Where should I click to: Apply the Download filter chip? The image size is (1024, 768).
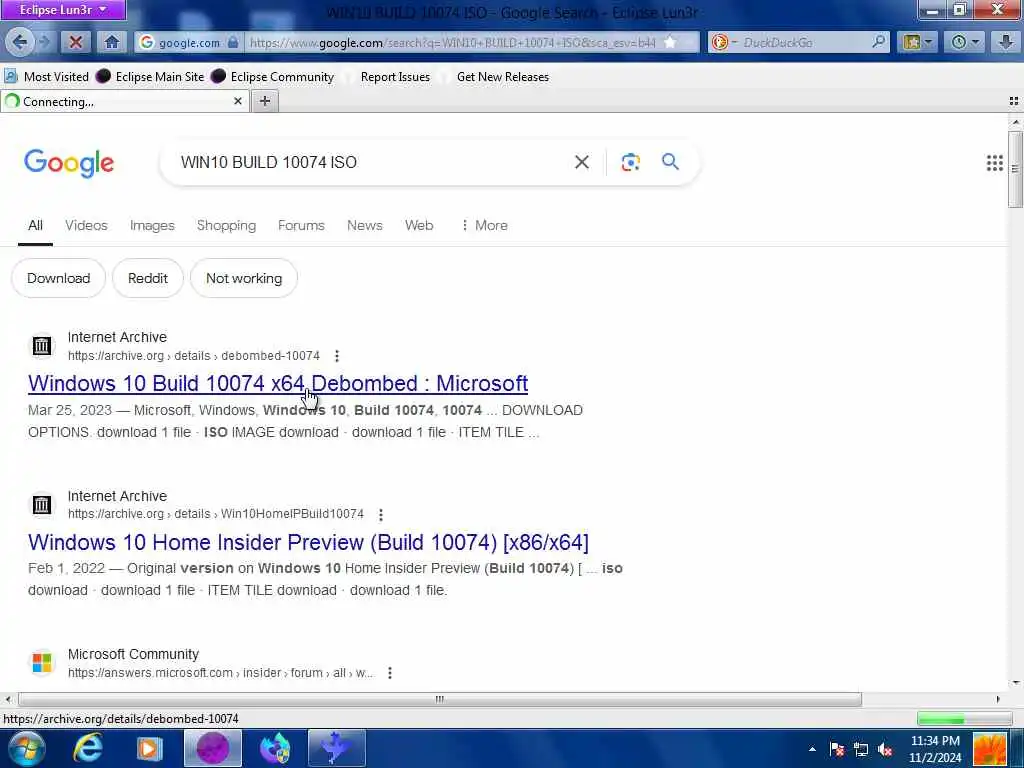[x=59, y=278]
